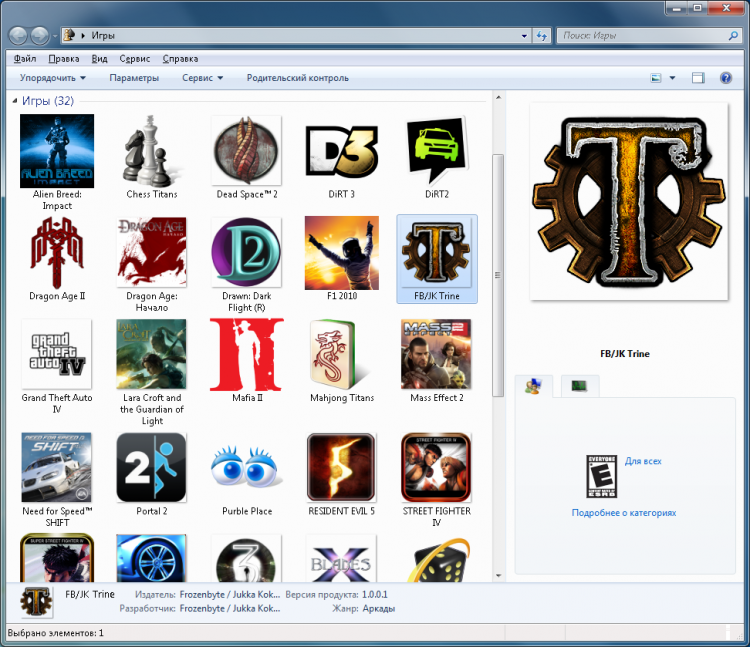Image resolution: width=750 pixels, height=647 pixels.
Task: Select Lara Croft and the Guardian of Light
Action: pos(152,354)
